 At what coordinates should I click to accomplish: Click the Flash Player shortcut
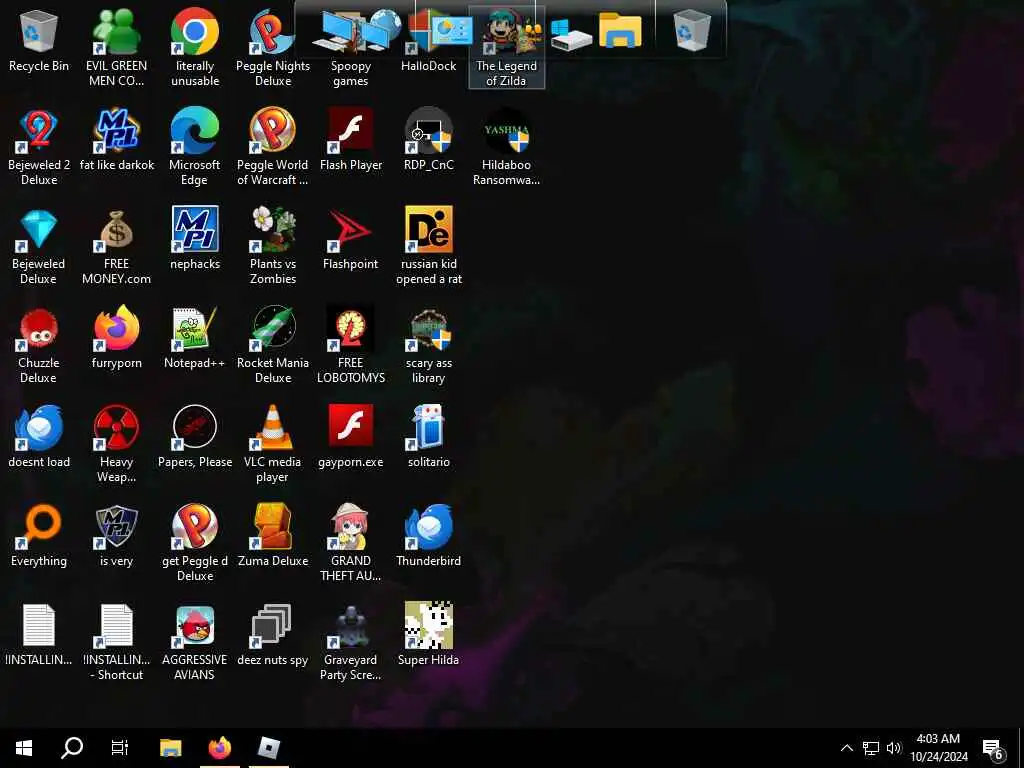pos(351,140)
